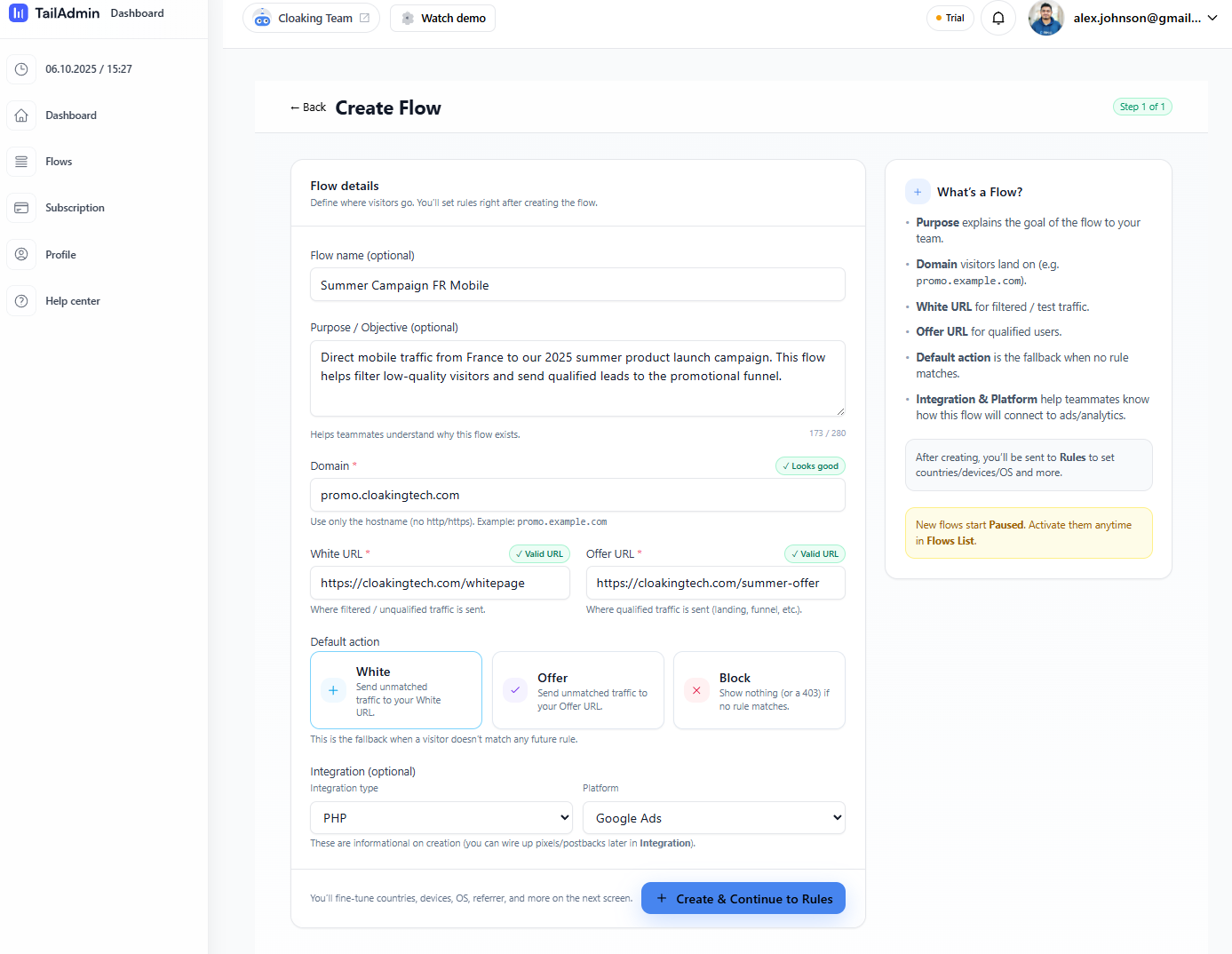
Task: Click the Subscription card icon in sidebar
Action: [21, 208]
